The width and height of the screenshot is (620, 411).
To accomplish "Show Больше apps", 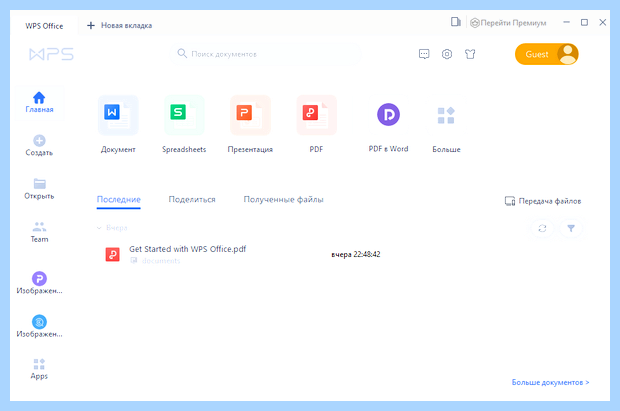I will coord(446,129).
